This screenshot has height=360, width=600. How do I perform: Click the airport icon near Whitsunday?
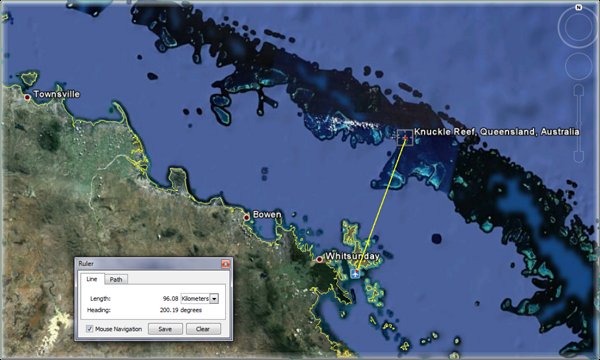coord(356,274)
